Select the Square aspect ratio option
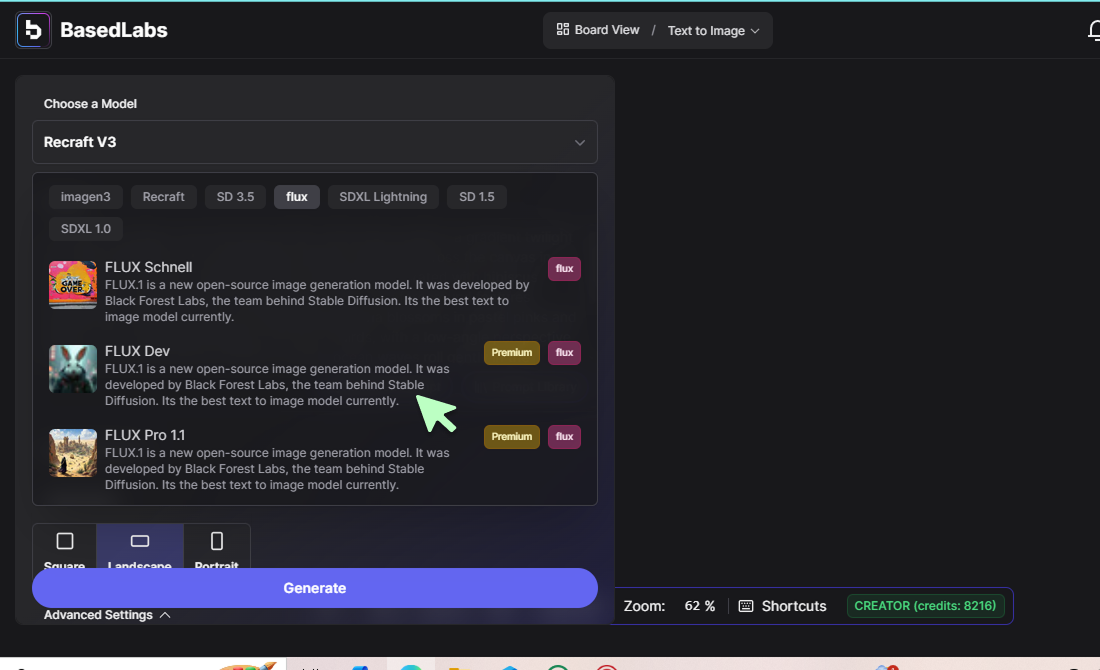1100x670 pixels. 65,547
